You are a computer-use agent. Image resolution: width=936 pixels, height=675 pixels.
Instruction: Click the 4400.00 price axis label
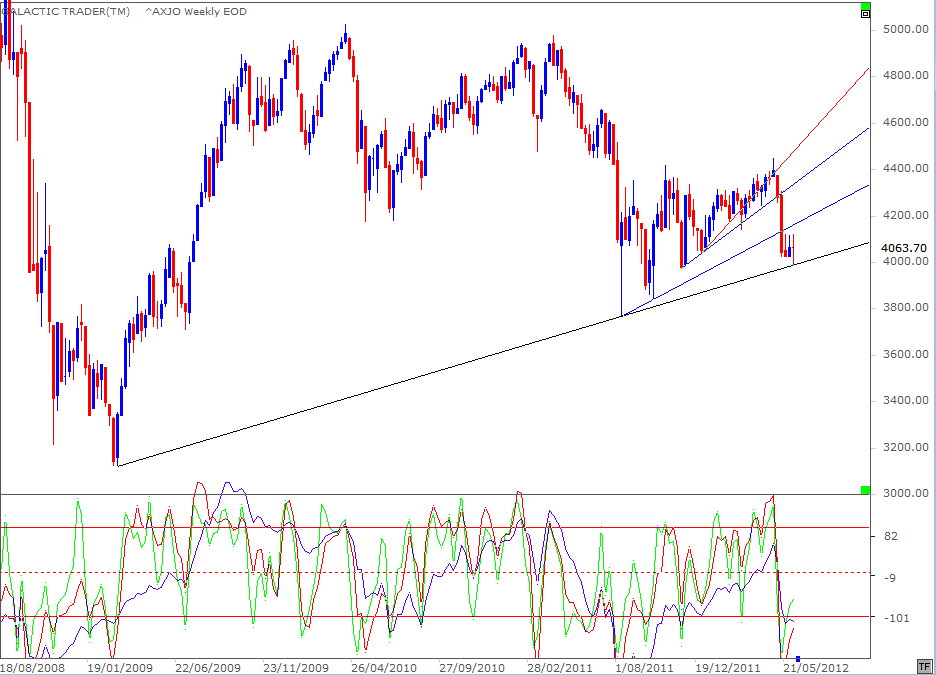(906, 168)
